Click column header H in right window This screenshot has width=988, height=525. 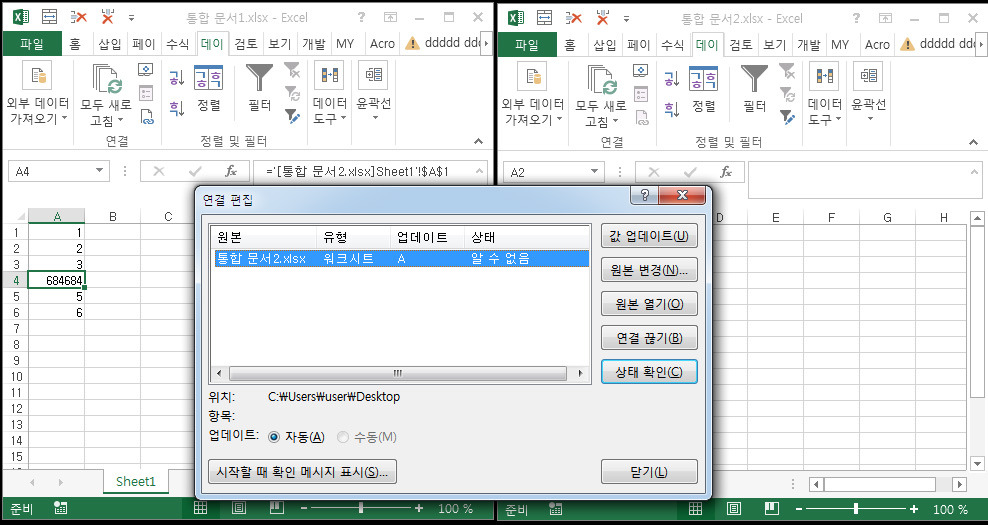click(943, 217)
